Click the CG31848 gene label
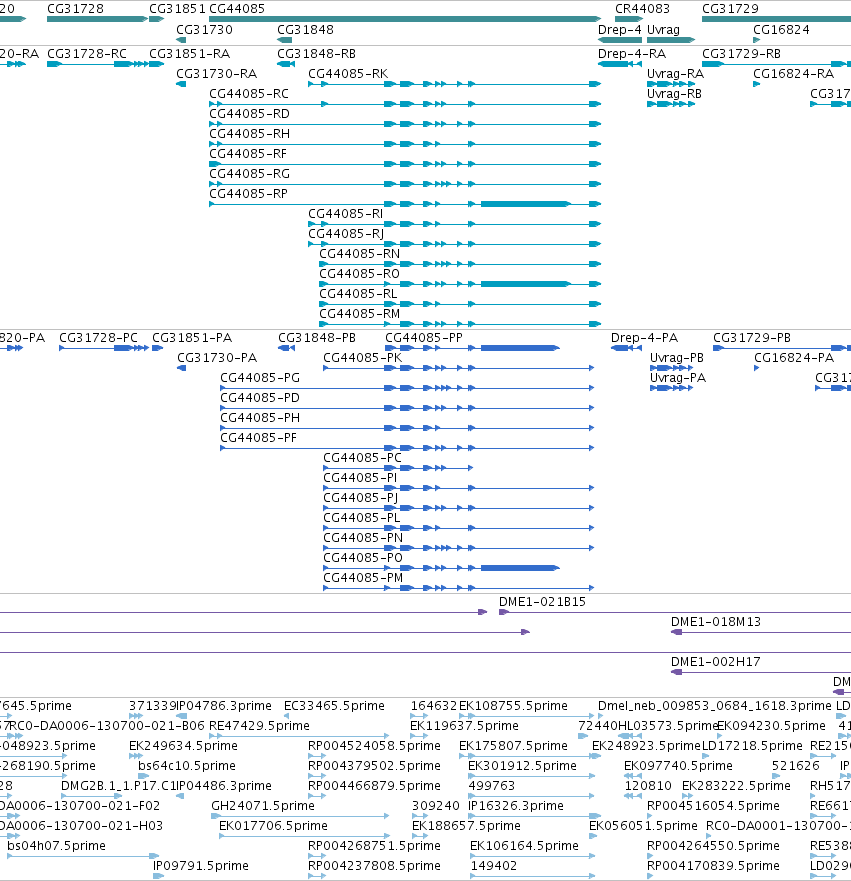This screenshot has width=851, height=881. click(305, 30)
